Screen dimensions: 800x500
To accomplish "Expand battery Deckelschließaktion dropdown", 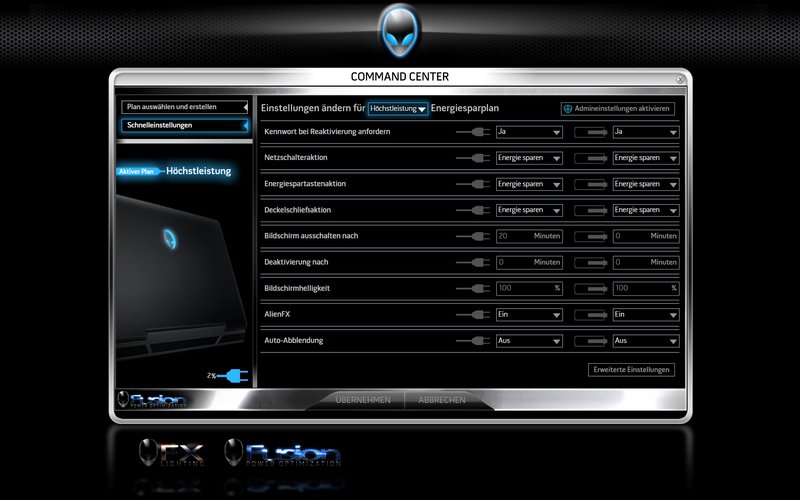I will [646, 210].
